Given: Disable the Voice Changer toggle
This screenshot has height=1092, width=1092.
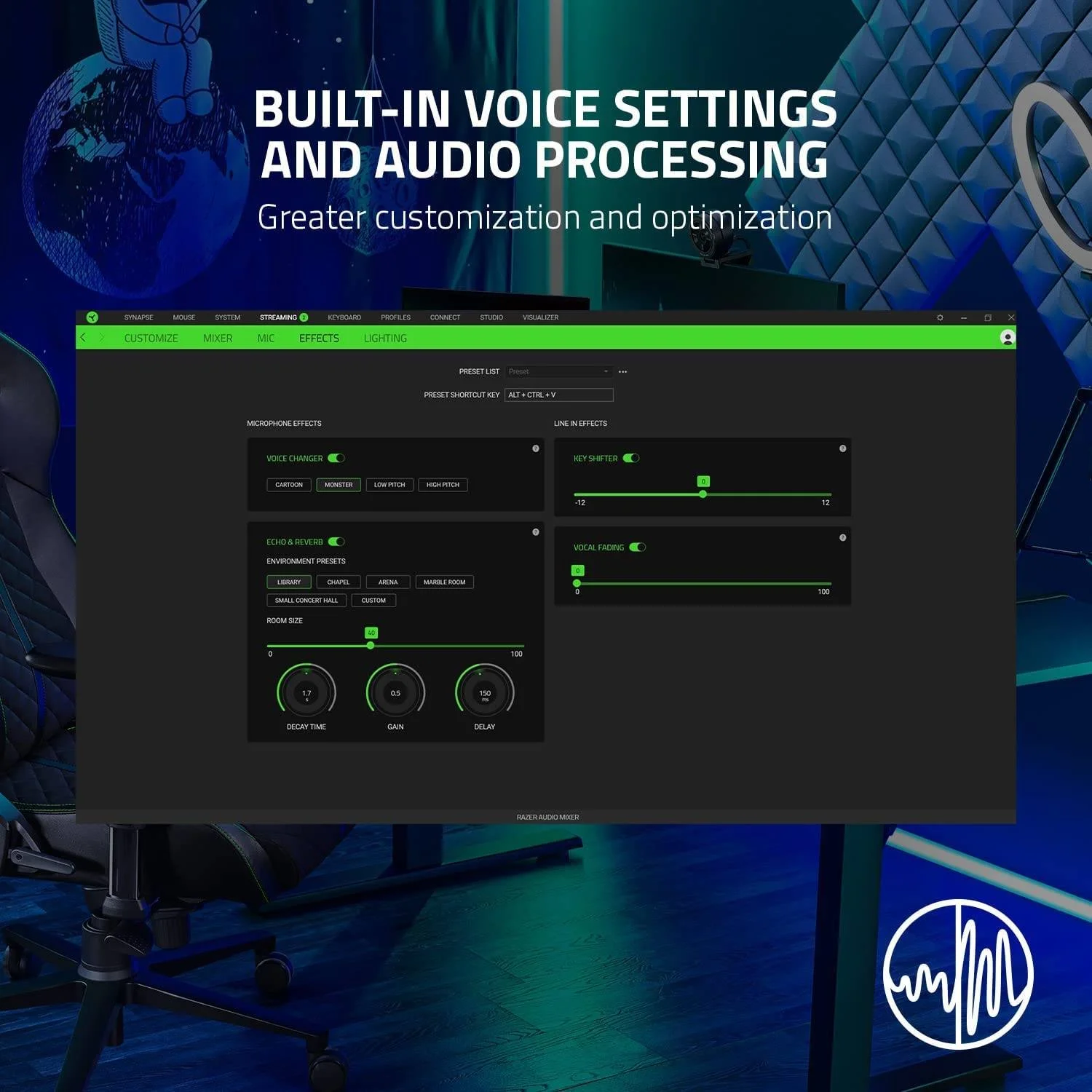Looking at the screenshot, I should (x=336, y=458).
